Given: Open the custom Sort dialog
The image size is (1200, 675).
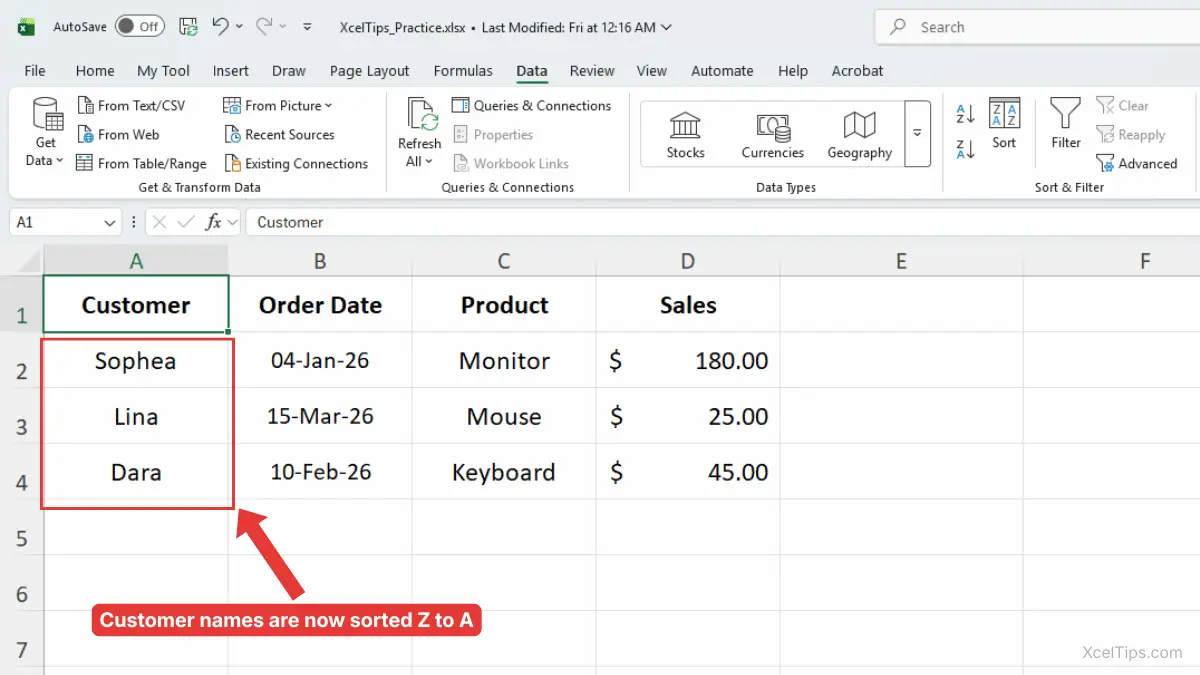Looking at the screenshot, I should point(1004,124).
